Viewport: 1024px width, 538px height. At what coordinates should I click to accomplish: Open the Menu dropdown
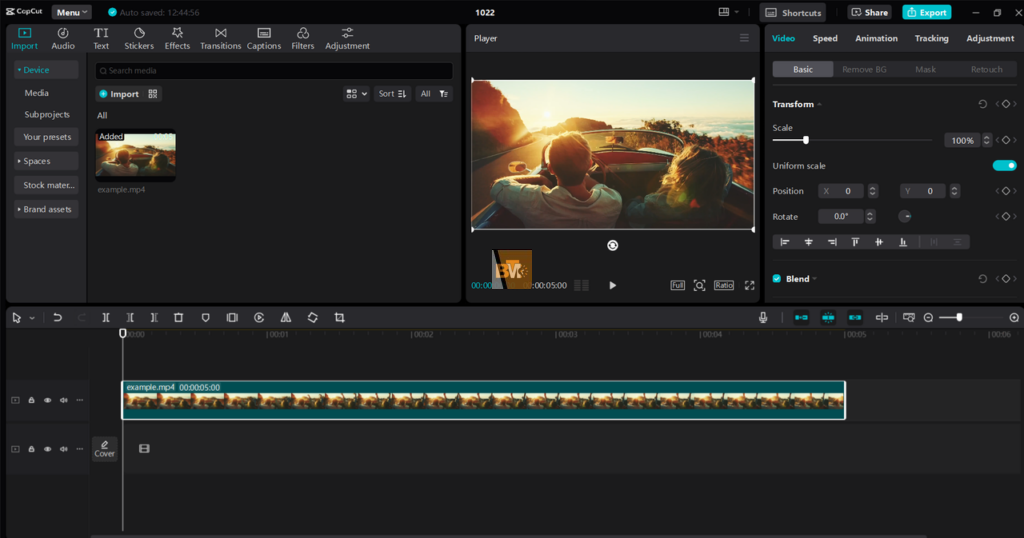point(71,12)
